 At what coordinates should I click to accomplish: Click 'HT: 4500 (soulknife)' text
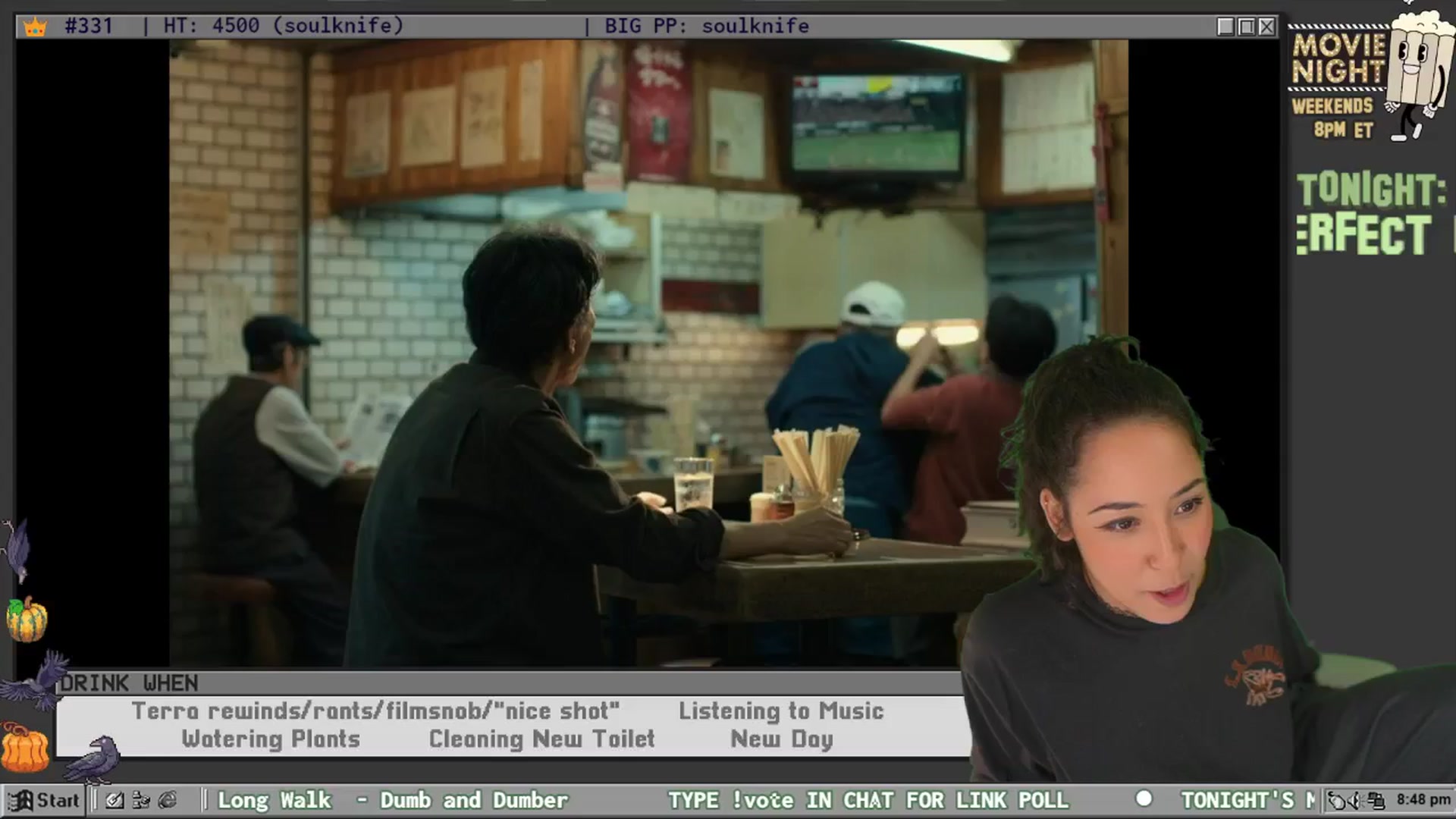(x=283, y=26)
